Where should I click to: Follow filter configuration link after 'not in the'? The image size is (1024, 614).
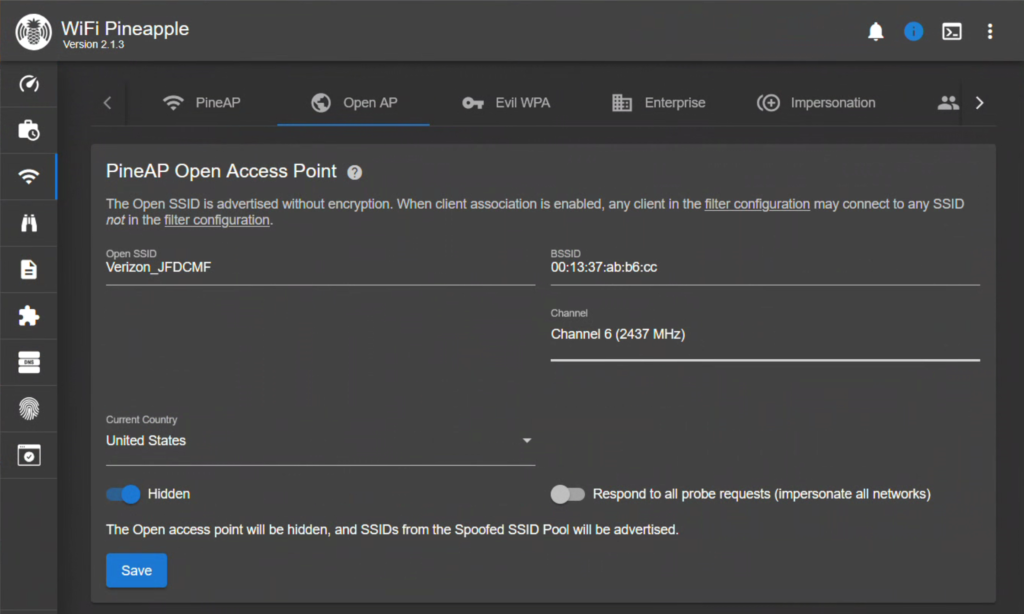217,220
